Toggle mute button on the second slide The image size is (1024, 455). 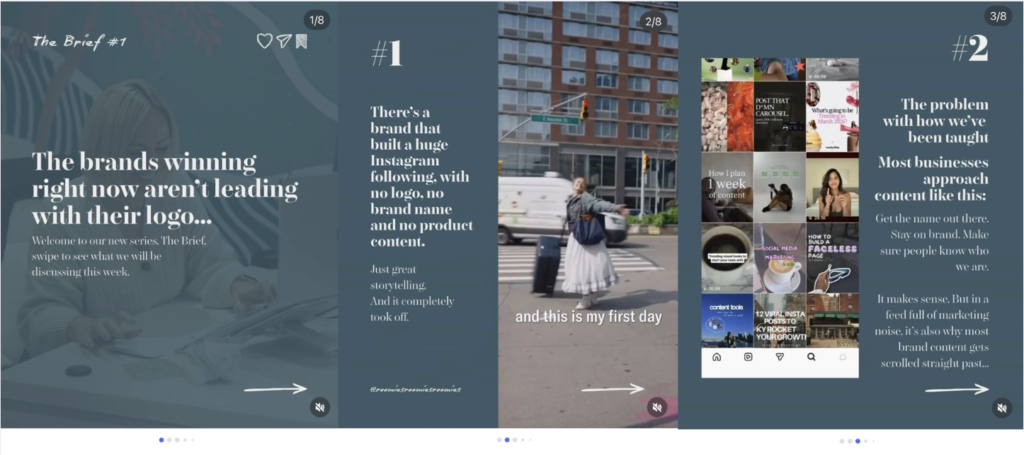[x=657, y=407]
